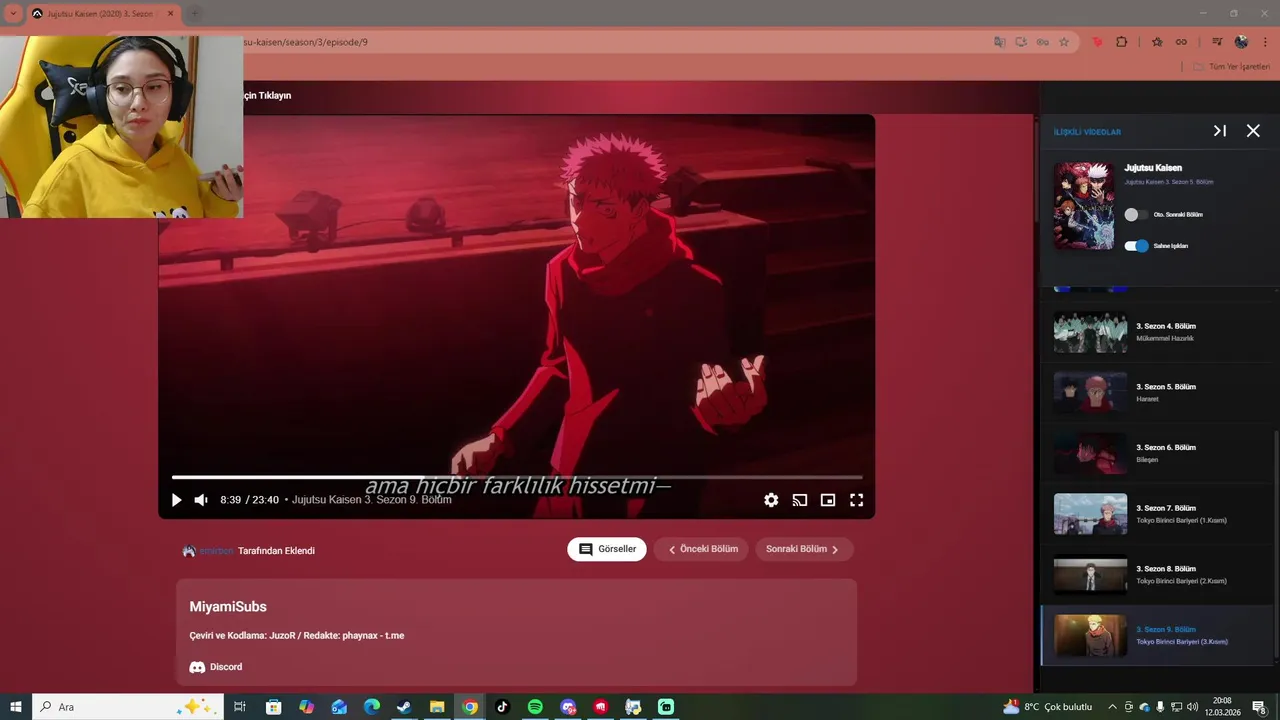Click the install app icon
Image resolution: width=1280 pixels, height=720 pixels.
pos(1021,42)
